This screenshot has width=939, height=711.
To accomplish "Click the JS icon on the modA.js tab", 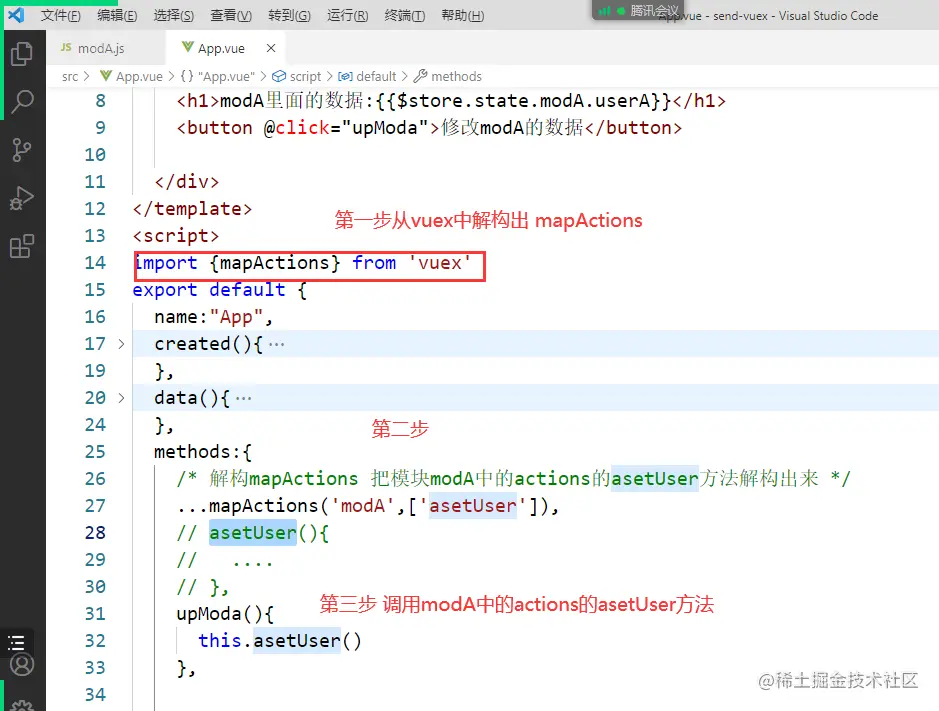I will click(x=66, y=47).
